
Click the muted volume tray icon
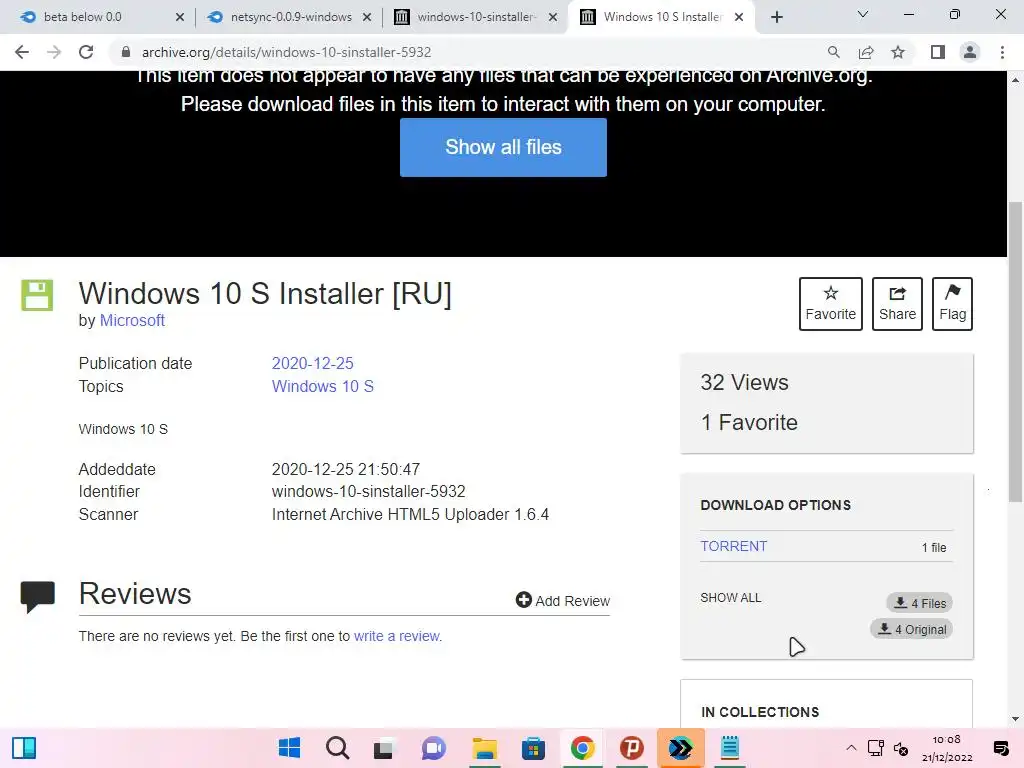pos(901,749)
